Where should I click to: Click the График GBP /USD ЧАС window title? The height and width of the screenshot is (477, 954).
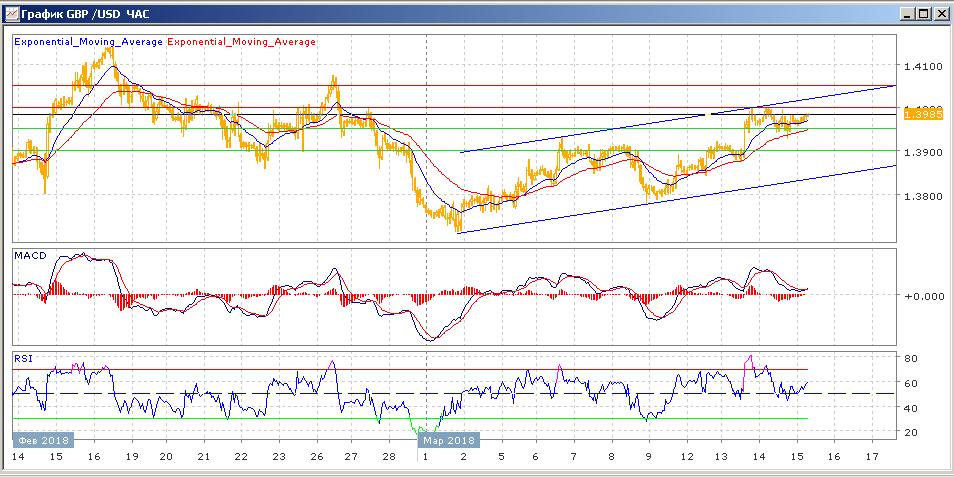[x=85, y=14]
